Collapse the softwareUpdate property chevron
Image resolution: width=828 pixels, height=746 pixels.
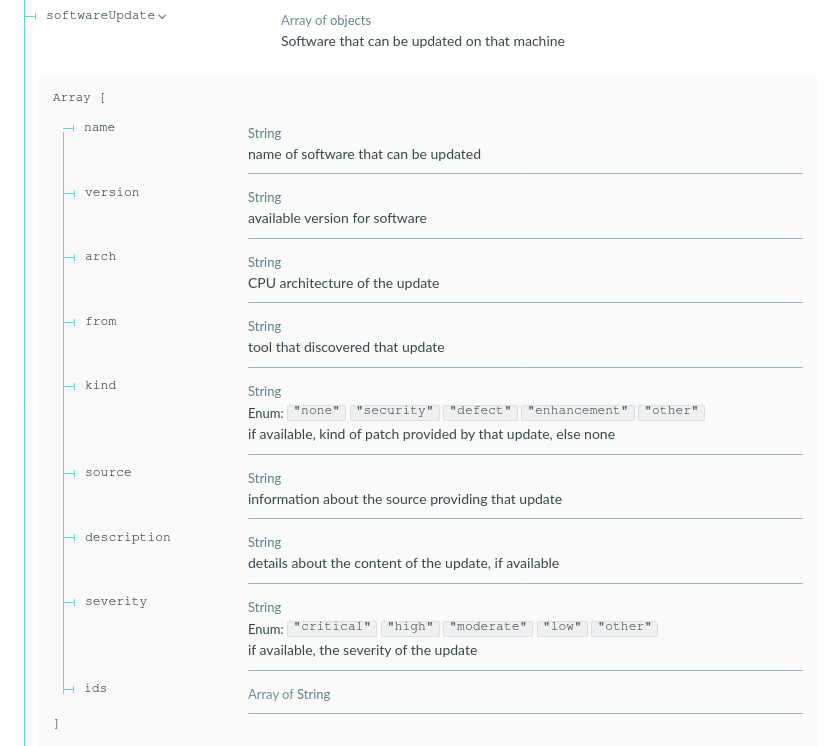tap(163, 16)
